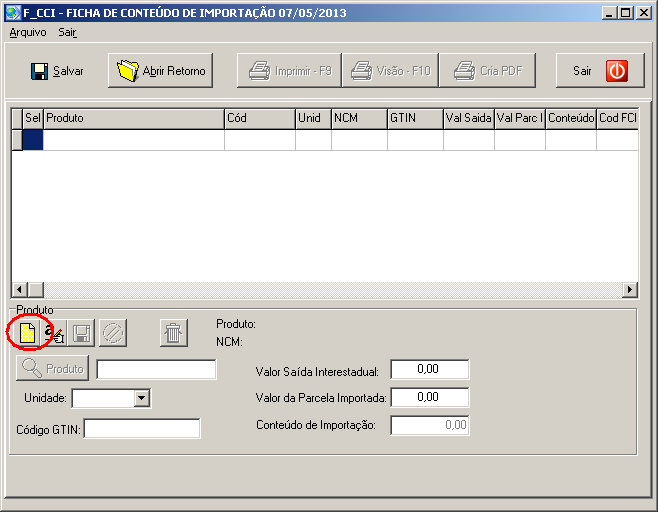The height and width of the screenshot is (512, 658).
Task: Open the Sair menu in menu bar
Action: click(x=67, y=32)
